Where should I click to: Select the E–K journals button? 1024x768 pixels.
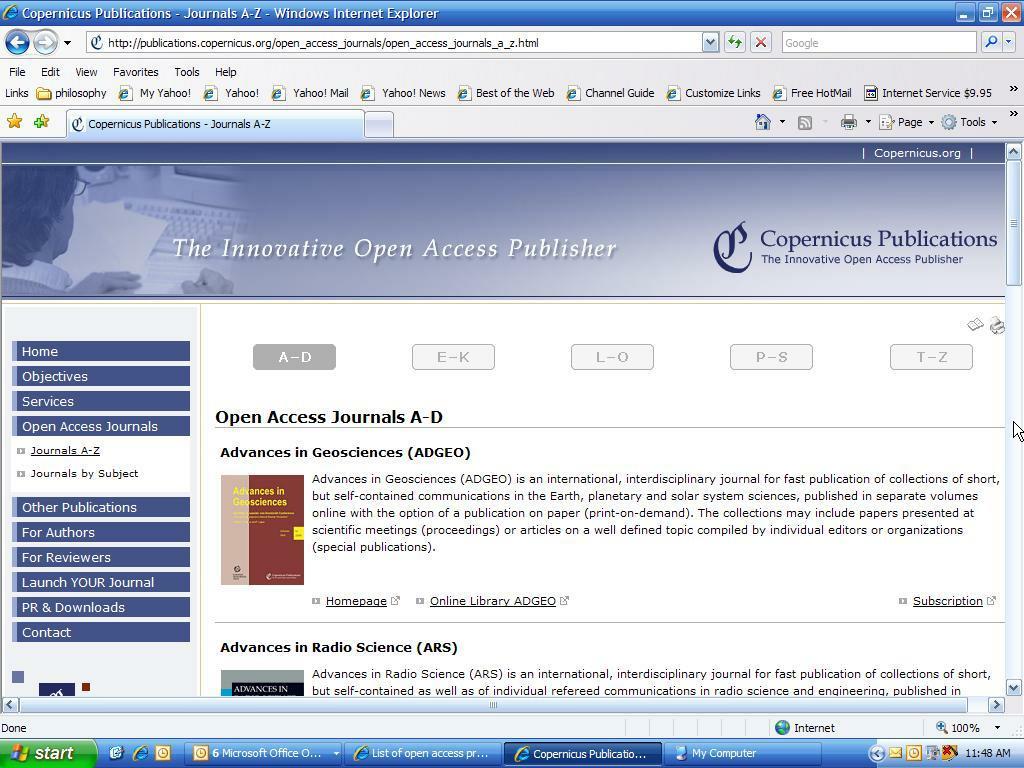click(453, 357)
